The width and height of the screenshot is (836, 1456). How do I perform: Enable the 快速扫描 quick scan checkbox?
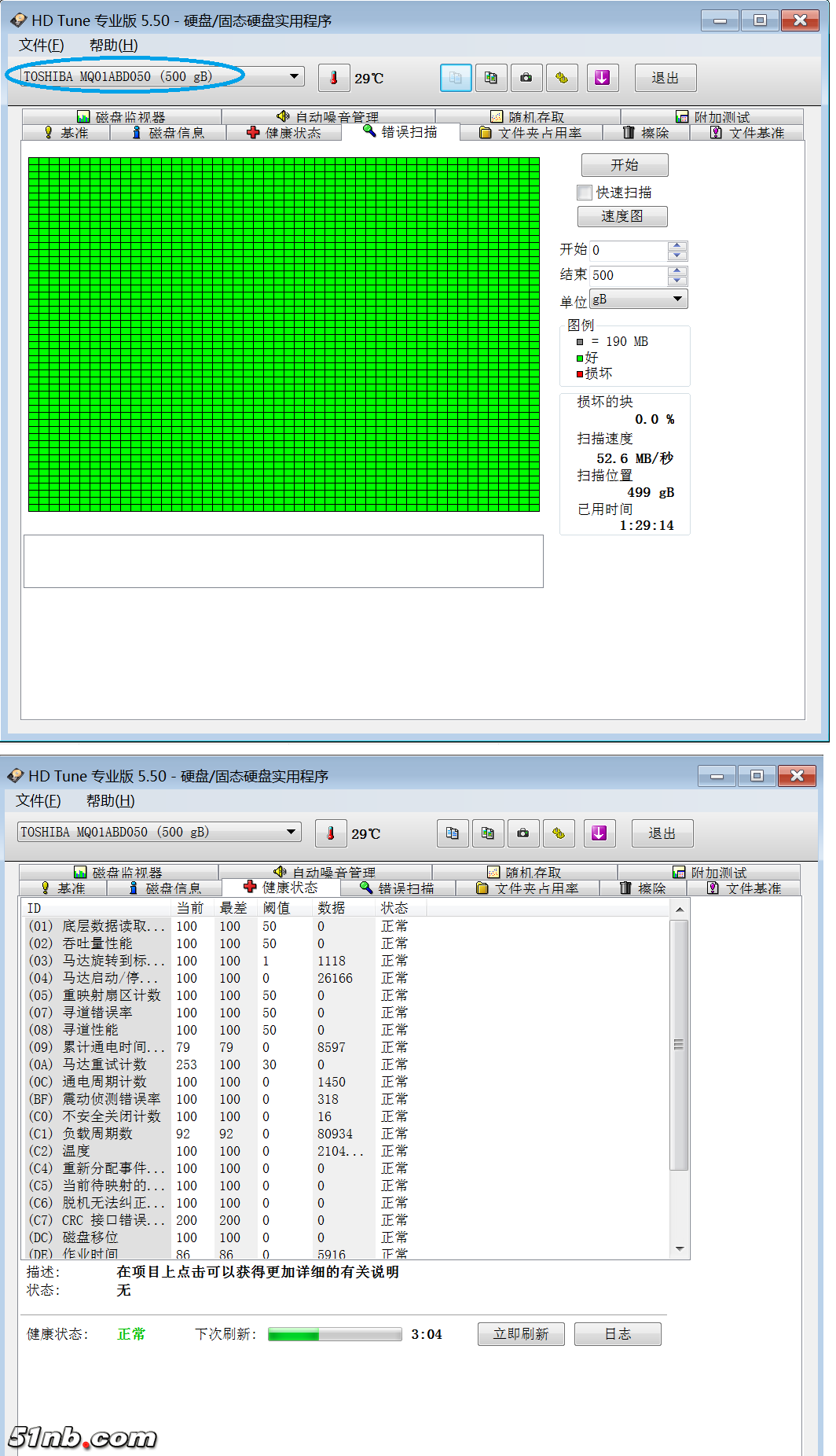click(584, 193)
